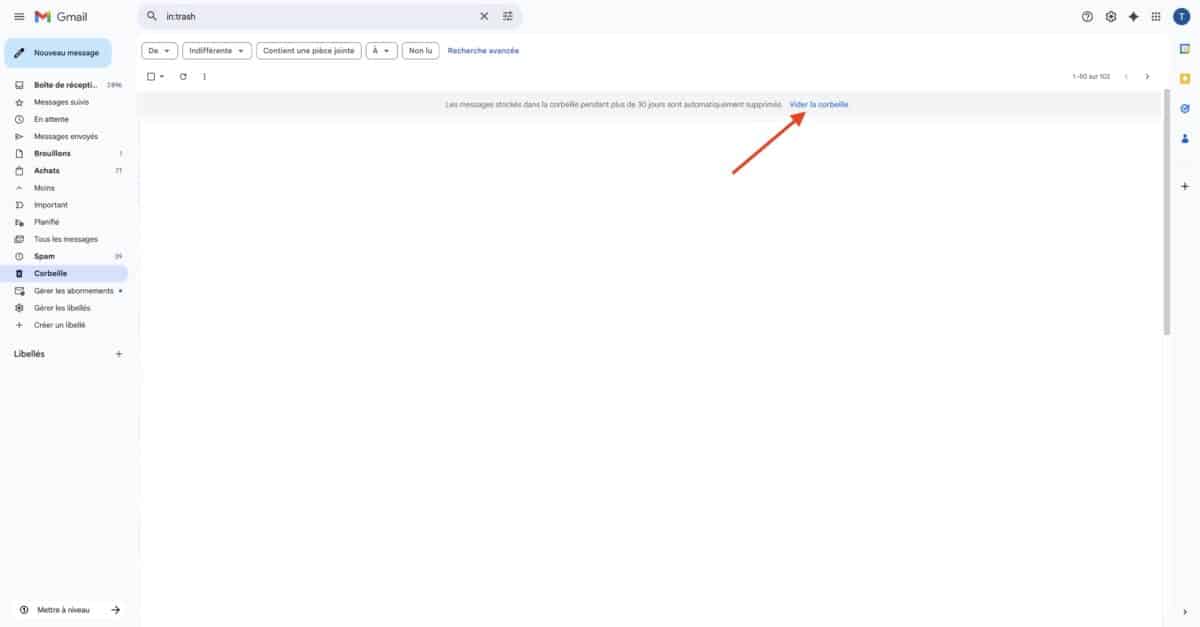Open Messages suivis folder

coord(65,102)
